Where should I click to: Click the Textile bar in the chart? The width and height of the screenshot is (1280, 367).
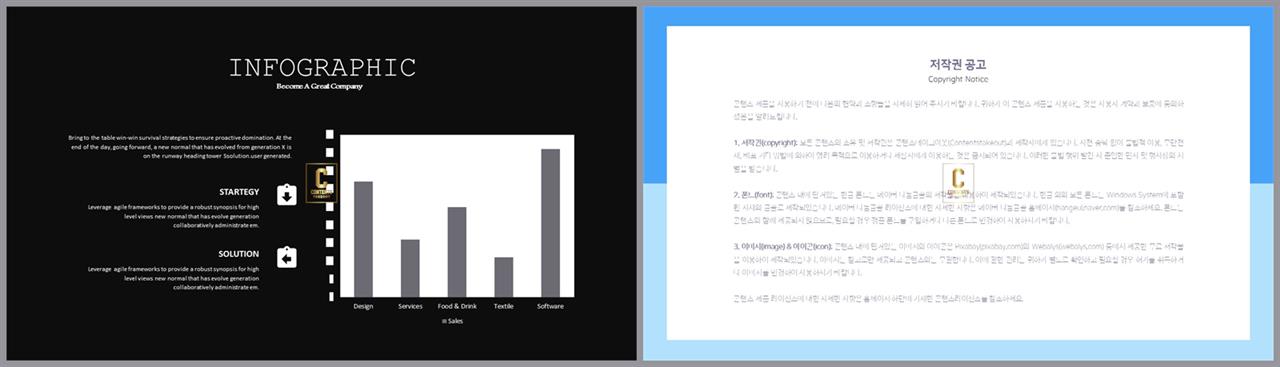pos(504,277)
